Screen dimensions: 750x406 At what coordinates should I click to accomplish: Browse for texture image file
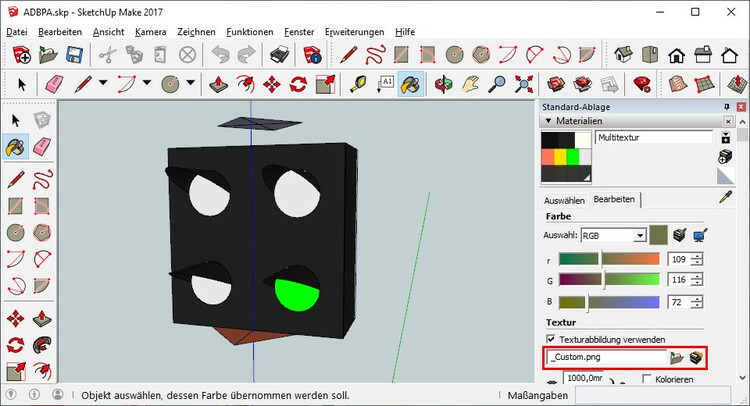(x=677, y=356)
